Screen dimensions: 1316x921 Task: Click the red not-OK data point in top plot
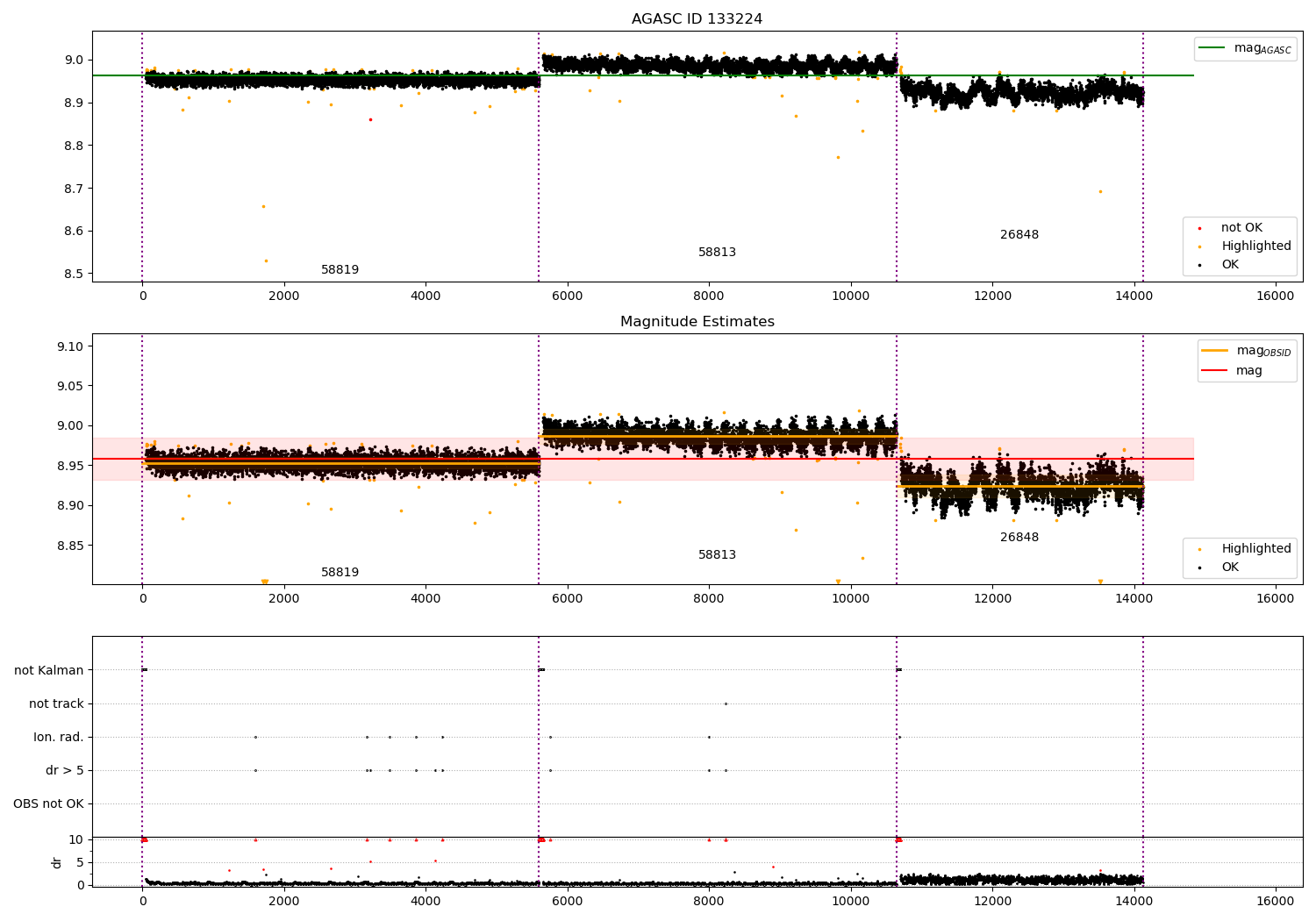370,119
